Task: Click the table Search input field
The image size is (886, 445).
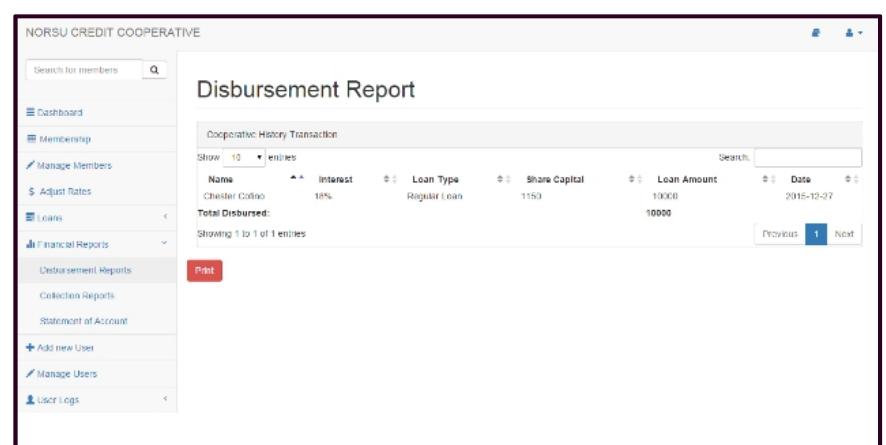Action: pyautogui.click(x=808, y=158)
